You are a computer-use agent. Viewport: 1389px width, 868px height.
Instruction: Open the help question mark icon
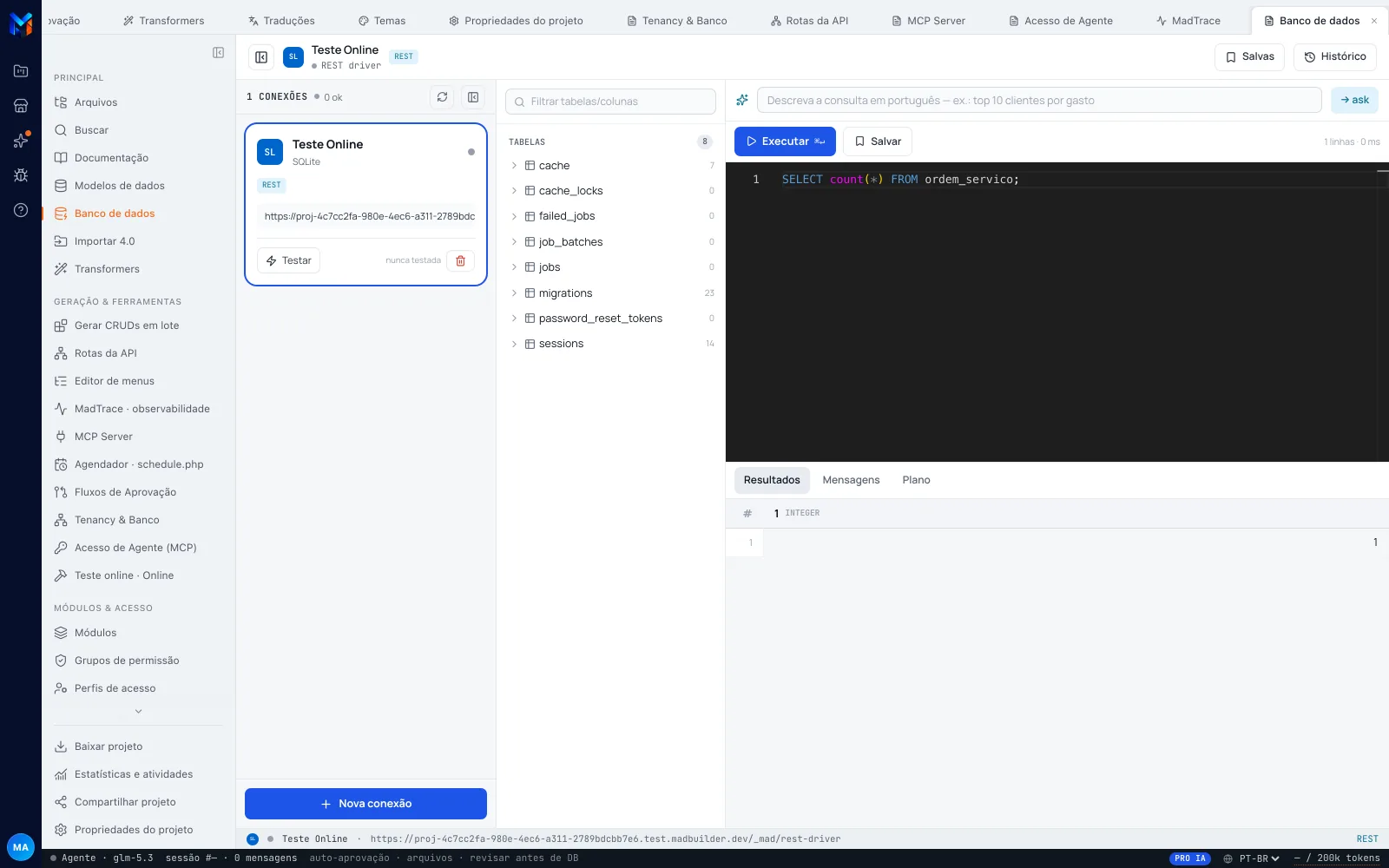coord(21,210)
